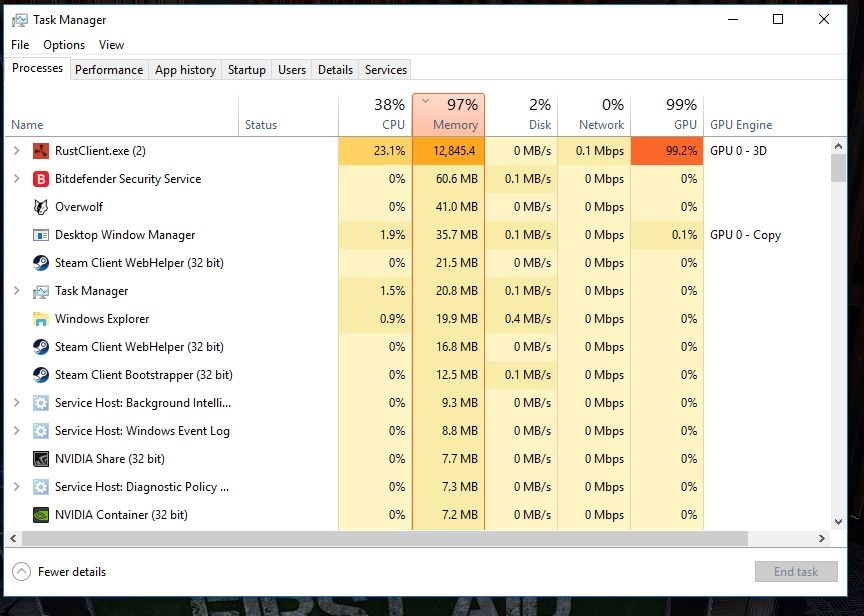Open the Startup tab

247,70
